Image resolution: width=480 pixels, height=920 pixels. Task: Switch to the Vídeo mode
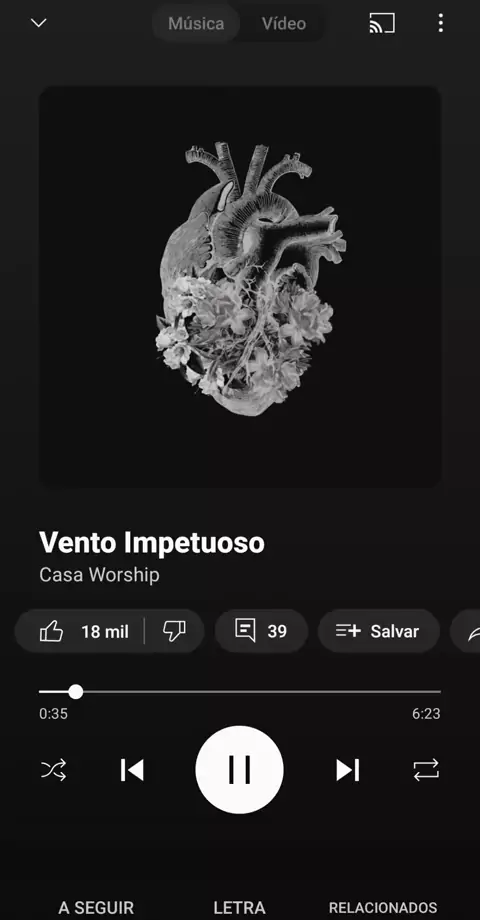click(283, 23)
